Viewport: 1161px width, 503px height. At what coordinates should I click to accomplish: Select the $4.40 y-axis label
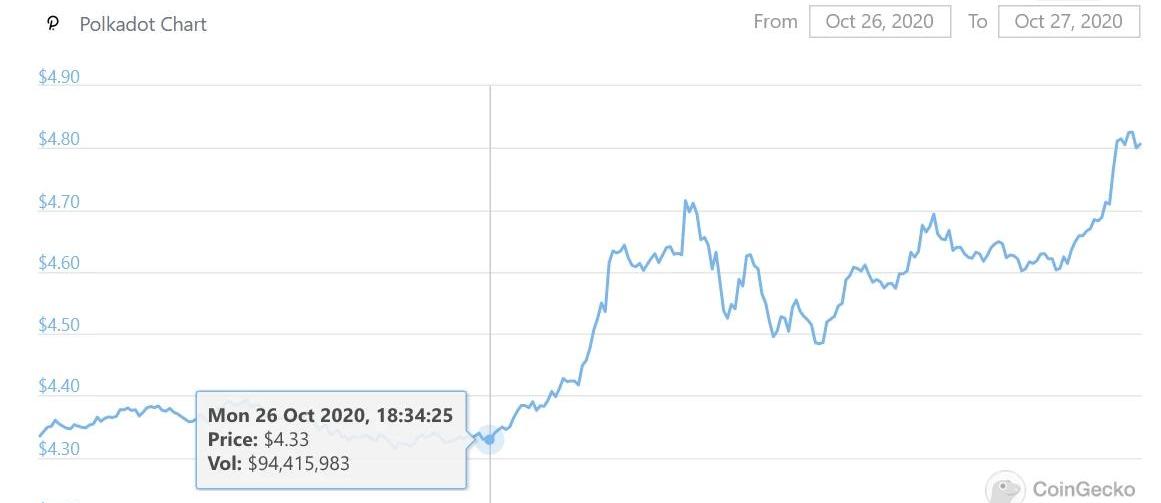[59, 386]
